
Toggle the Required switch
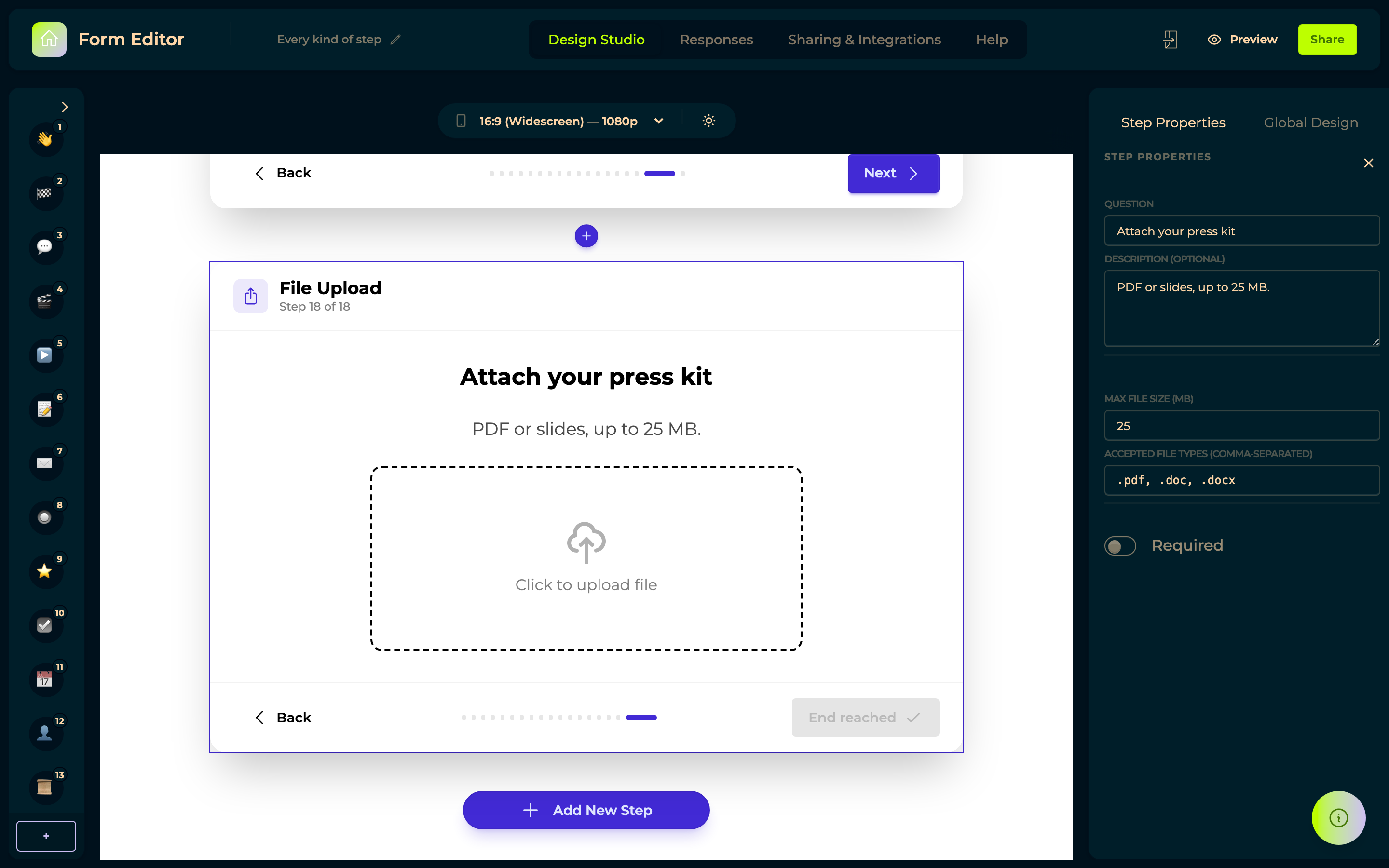tap(1120, 545)
